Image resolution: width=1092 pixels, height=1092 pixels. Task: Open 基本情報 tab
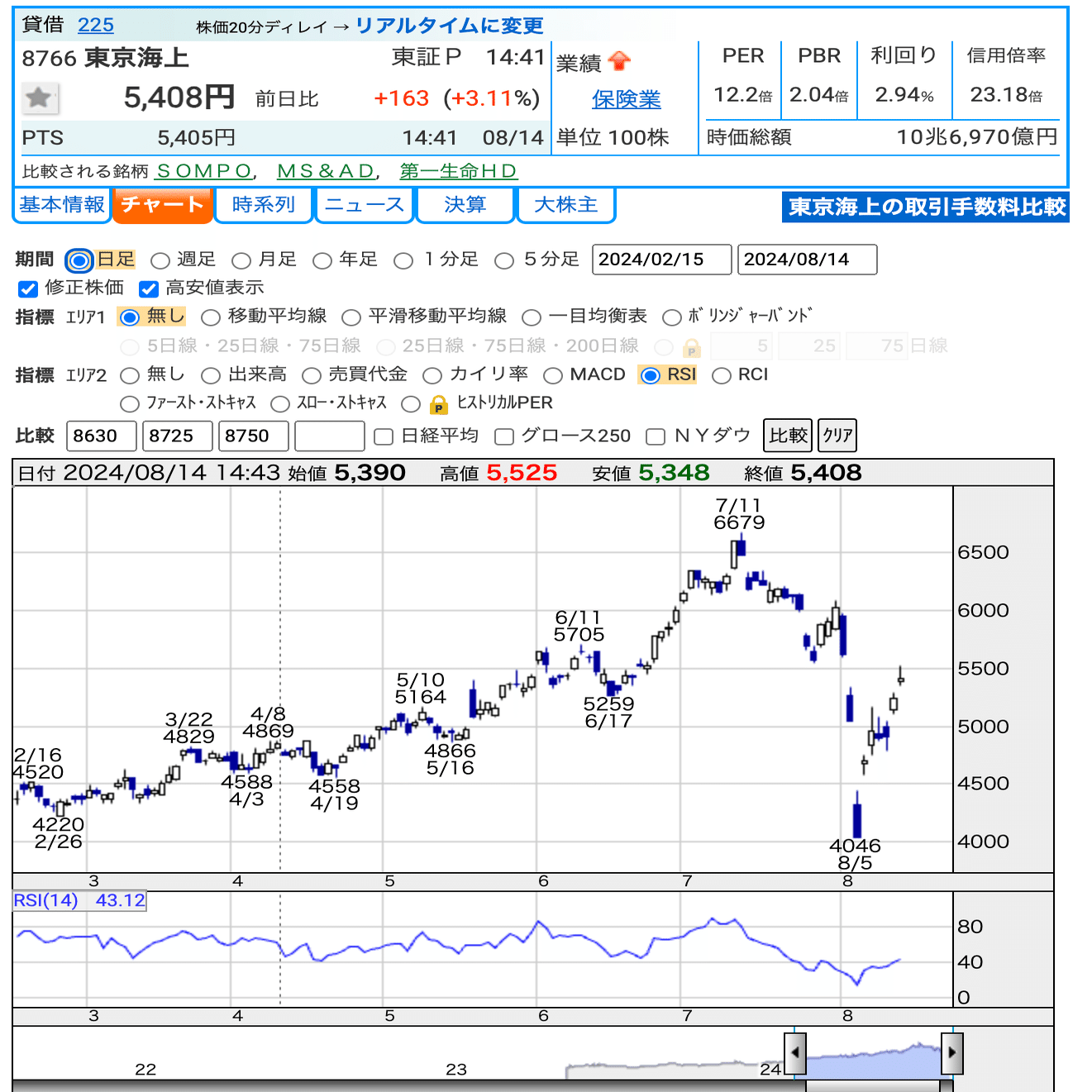pos(62,205)
